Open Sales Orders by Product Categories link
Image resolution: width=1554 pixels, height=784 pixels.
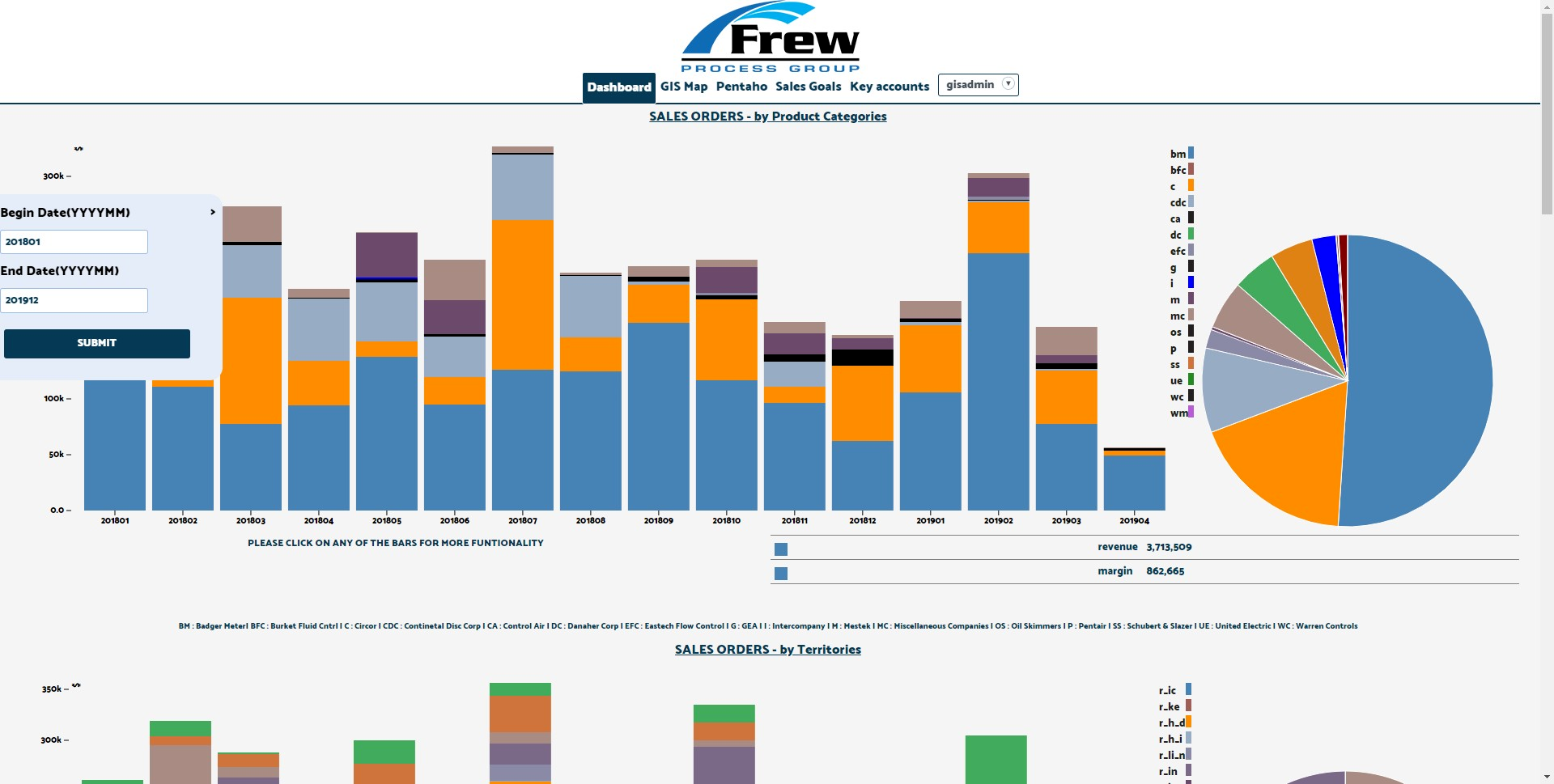coord(768,117)
